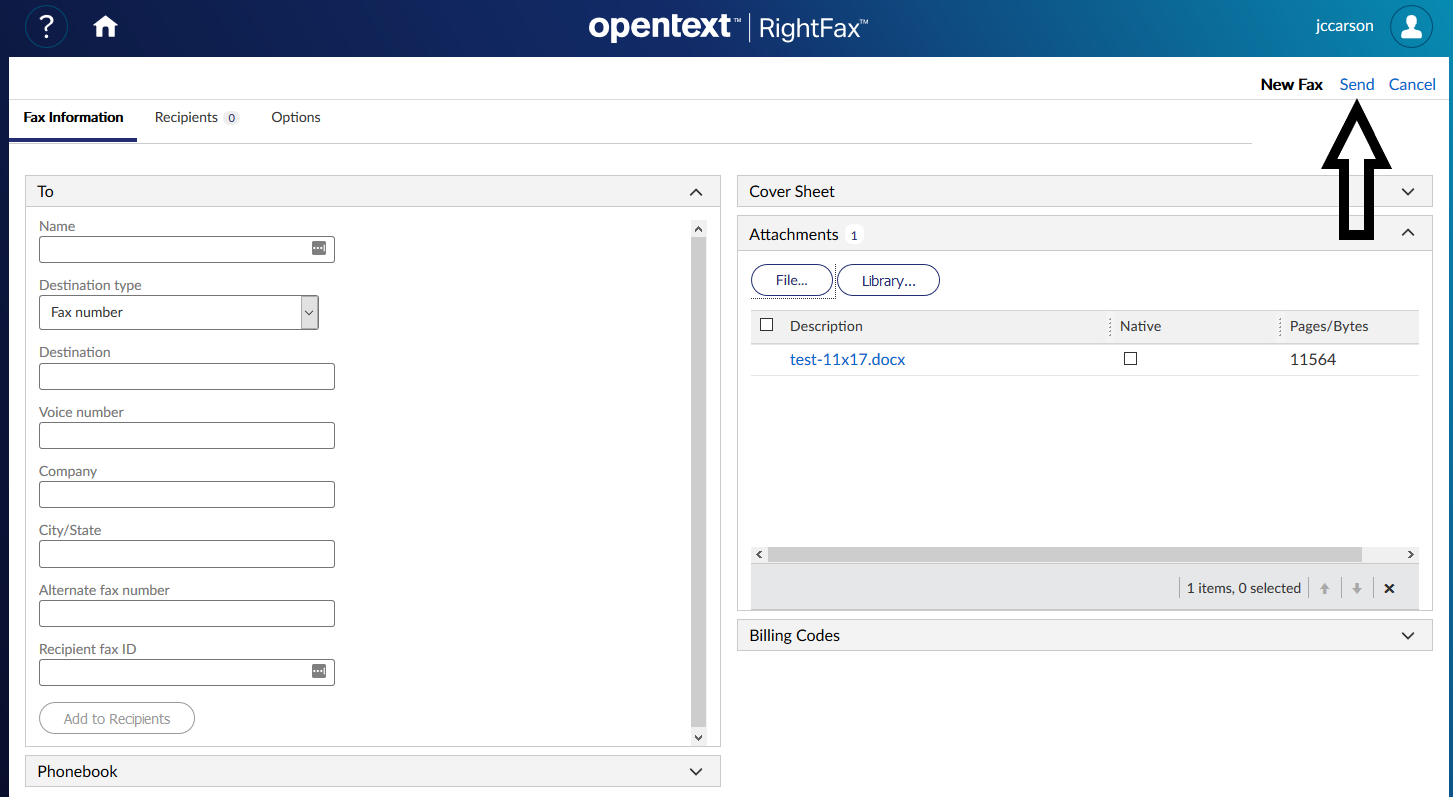
Task: Click scroll-down arrow in To panel
Action: (x=698, y=737)
